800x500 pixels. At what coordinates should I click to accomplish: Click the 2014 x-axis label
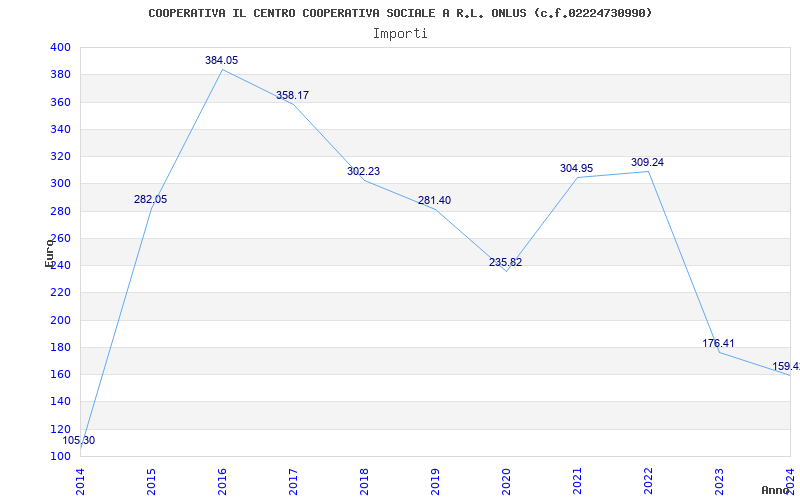tap(80, 482)
